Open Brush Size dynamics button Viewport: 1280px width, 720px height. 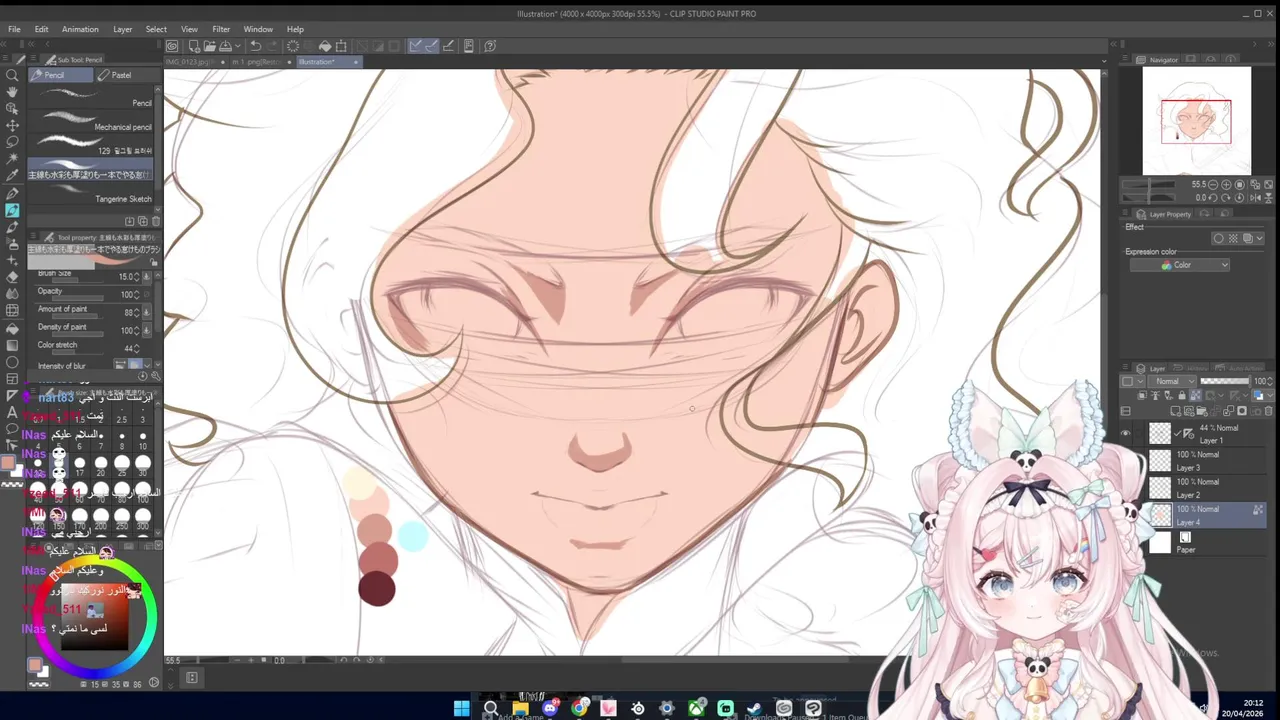(x=147, y=277)
